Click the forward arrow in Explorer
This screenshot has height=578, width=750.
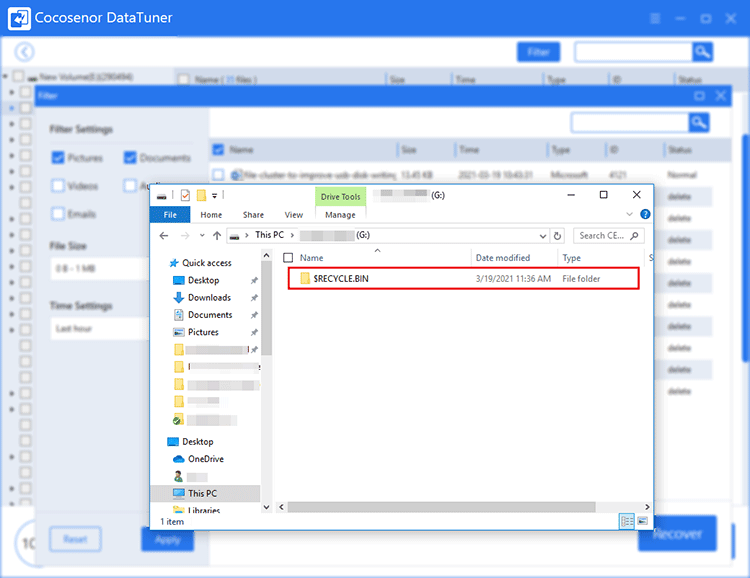[x=185, y=235]
